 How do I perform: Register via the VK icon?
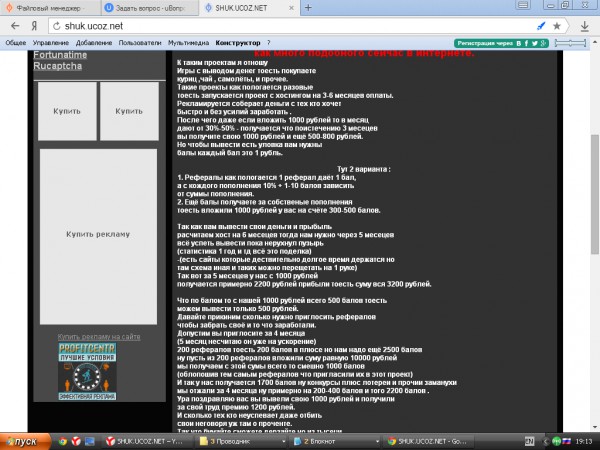coord(518,43)
